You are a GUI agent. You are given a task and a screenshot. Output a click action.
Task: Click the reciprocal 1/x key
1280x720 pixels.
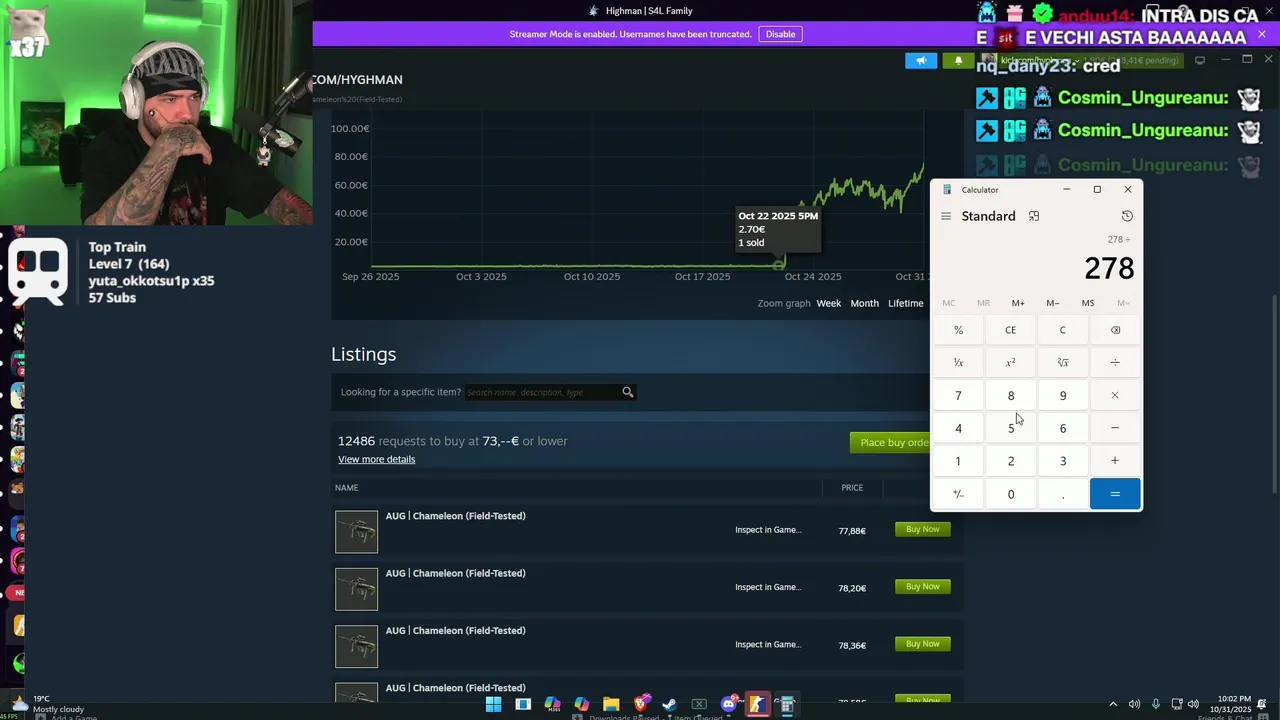(x=958, y=363)
